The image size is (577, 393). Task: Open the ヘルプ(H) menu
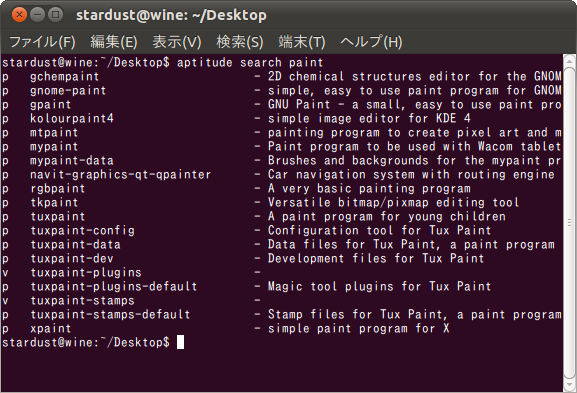(x=371, y=42)
